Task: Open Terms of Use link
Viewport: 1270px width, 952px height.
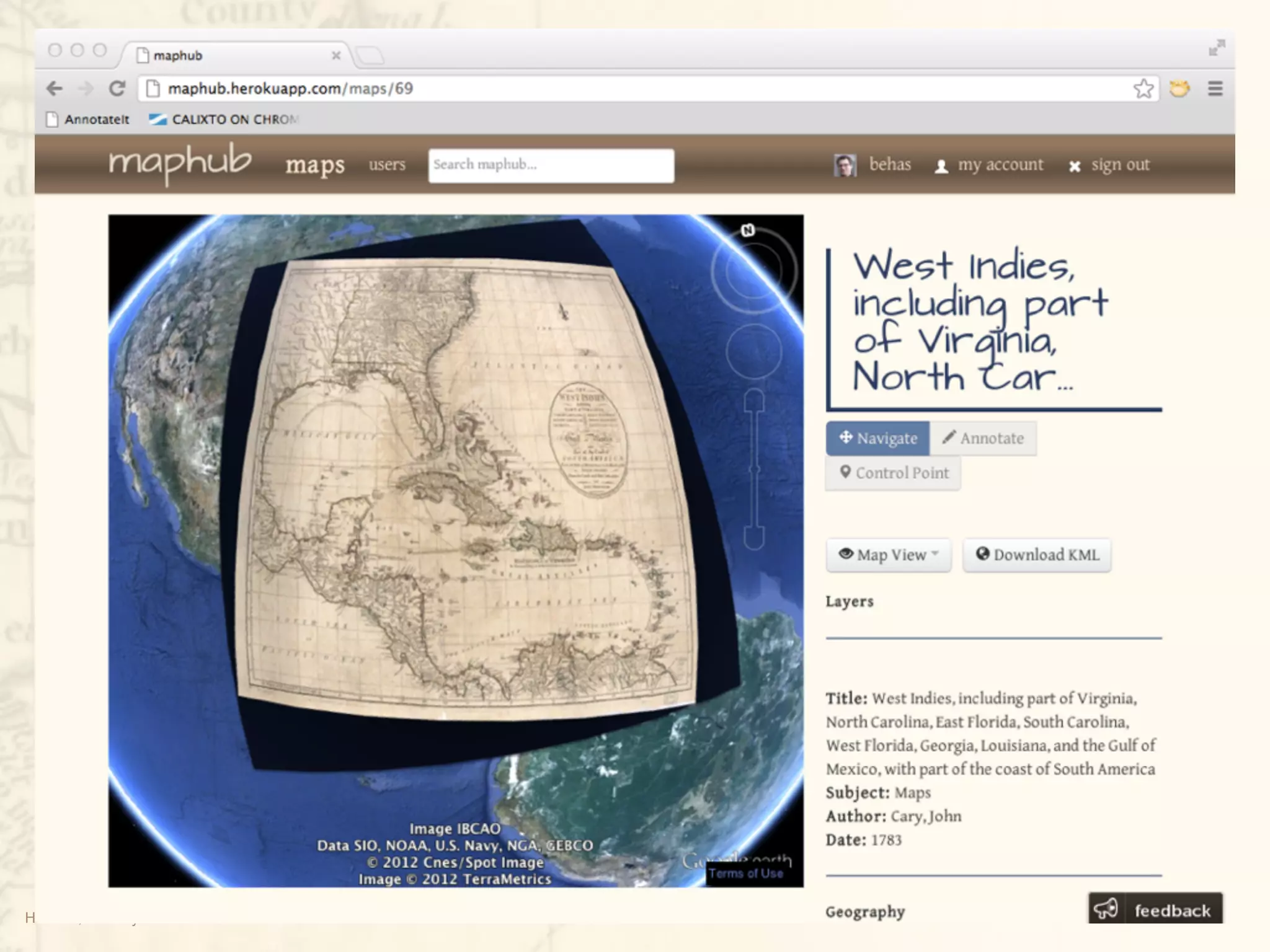Action: point(746,873)
